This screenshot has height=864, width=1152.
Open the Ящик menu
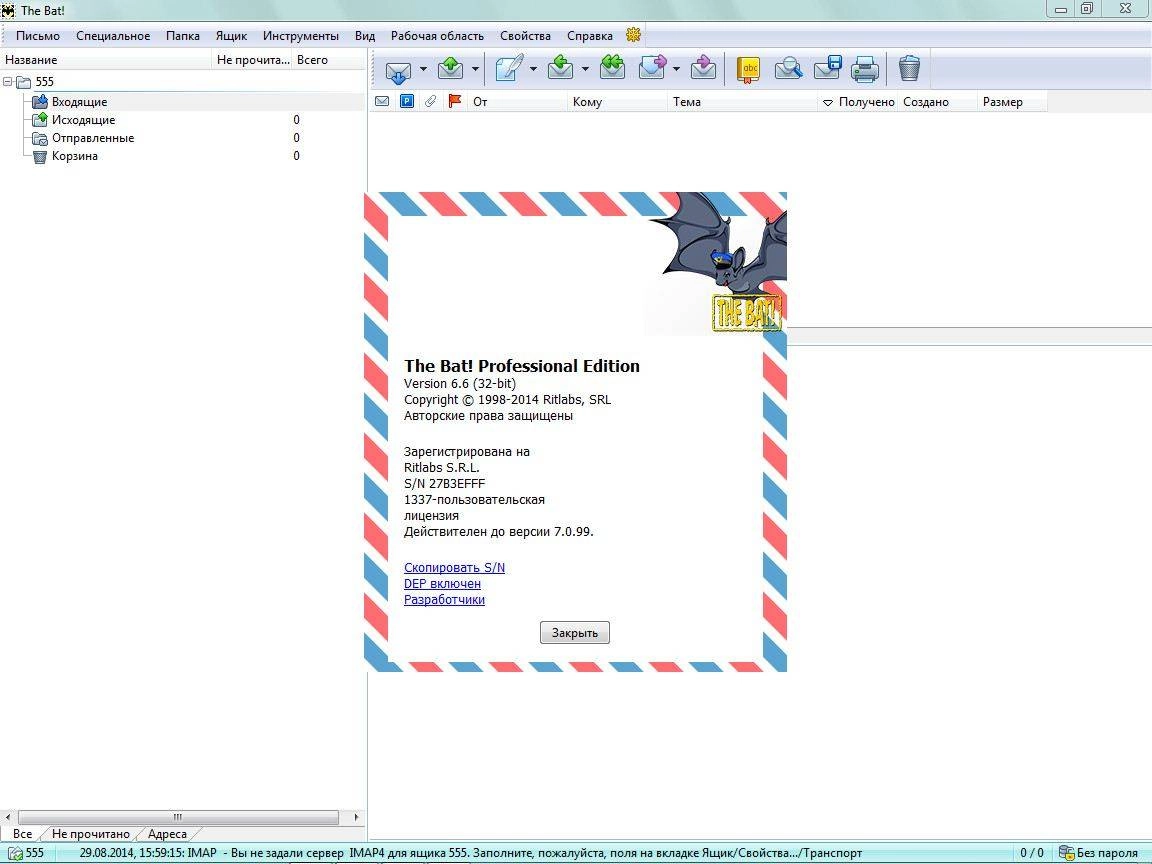tap(231, 35)
